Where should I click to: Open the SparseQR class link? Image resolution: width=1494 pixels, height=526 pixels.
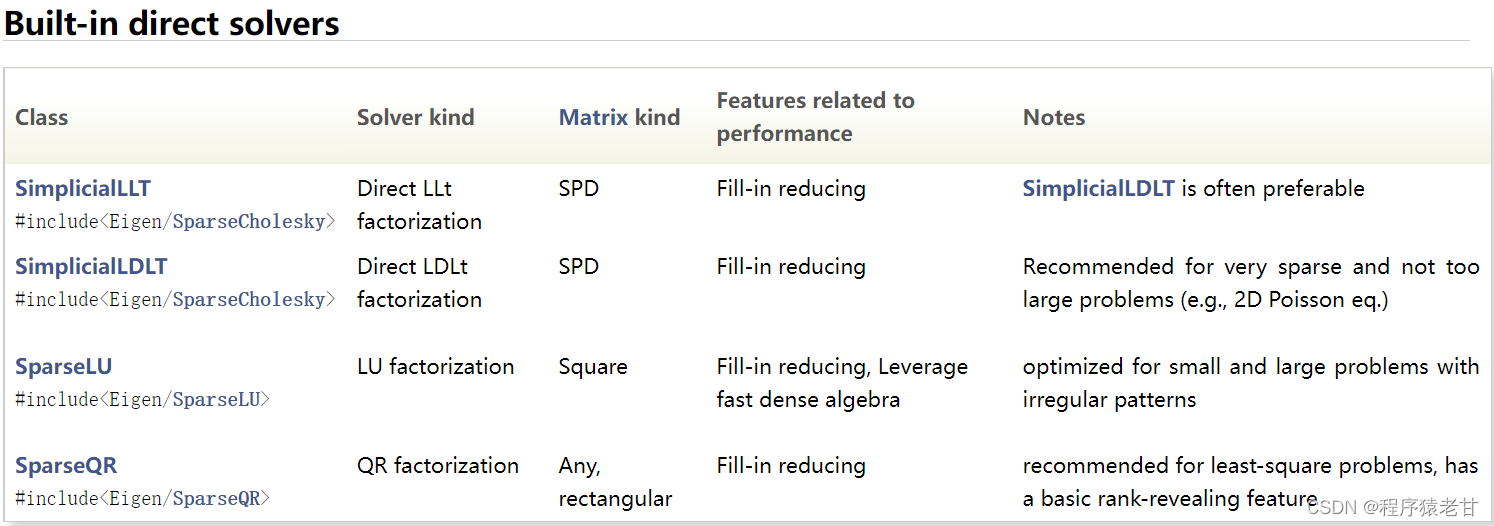tap(66, 466)
